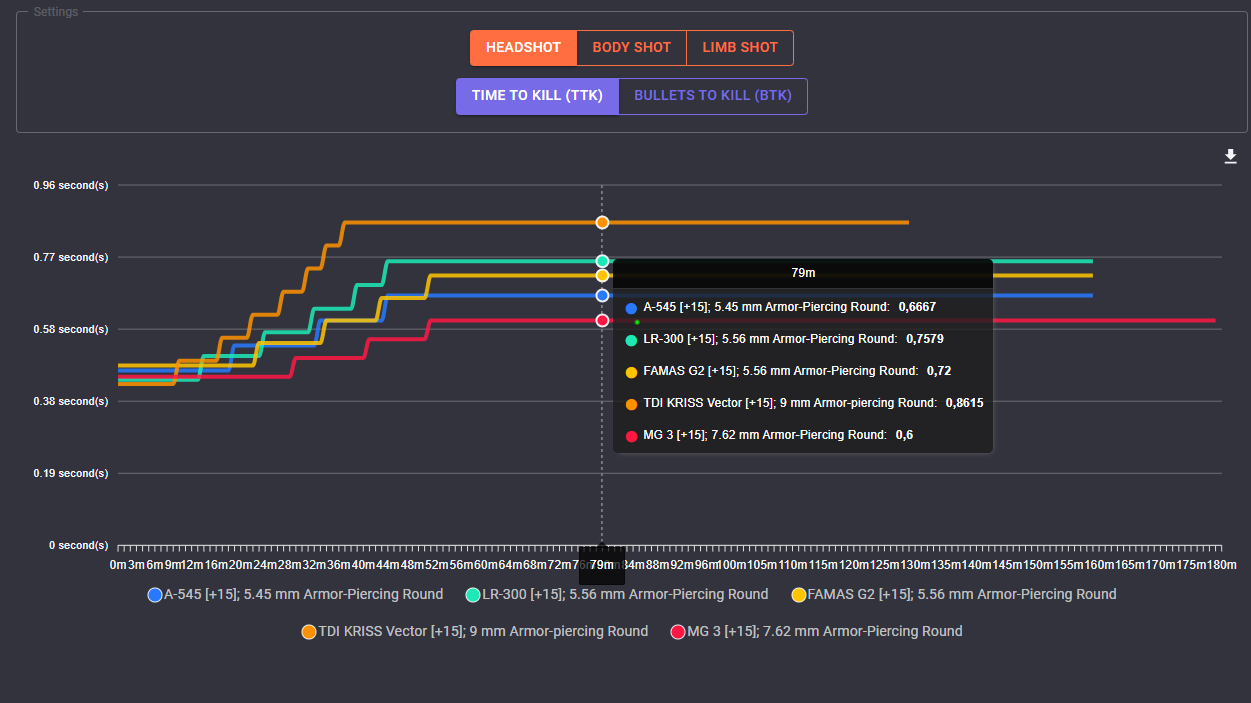Switch to BULLETS TO KILL (BTK) mode

click(713, 96)
